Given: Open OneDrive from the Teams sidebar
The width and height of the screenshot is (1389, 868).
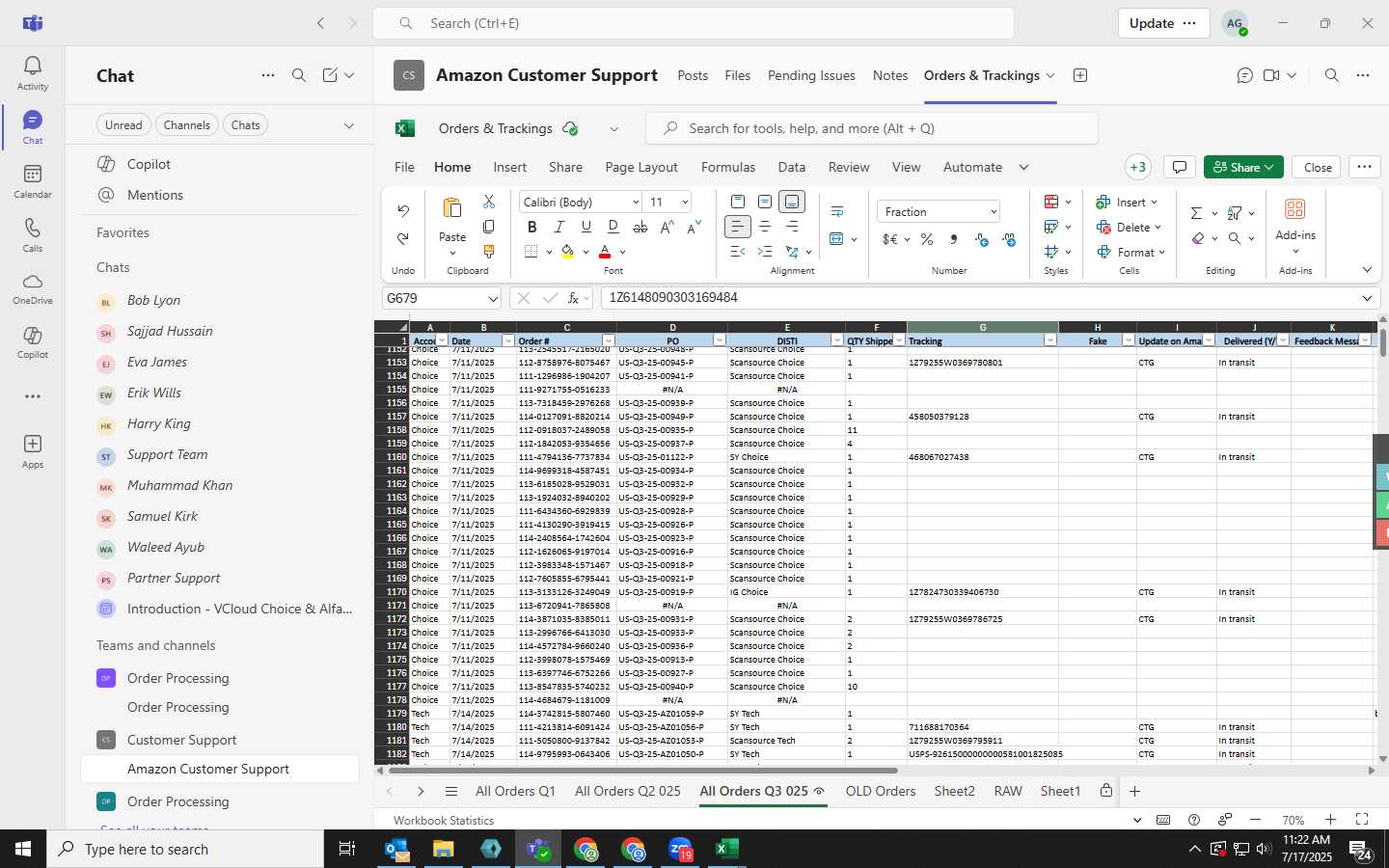Looking at the screenshot, I should pyautogui.click(x=32, y=289).
